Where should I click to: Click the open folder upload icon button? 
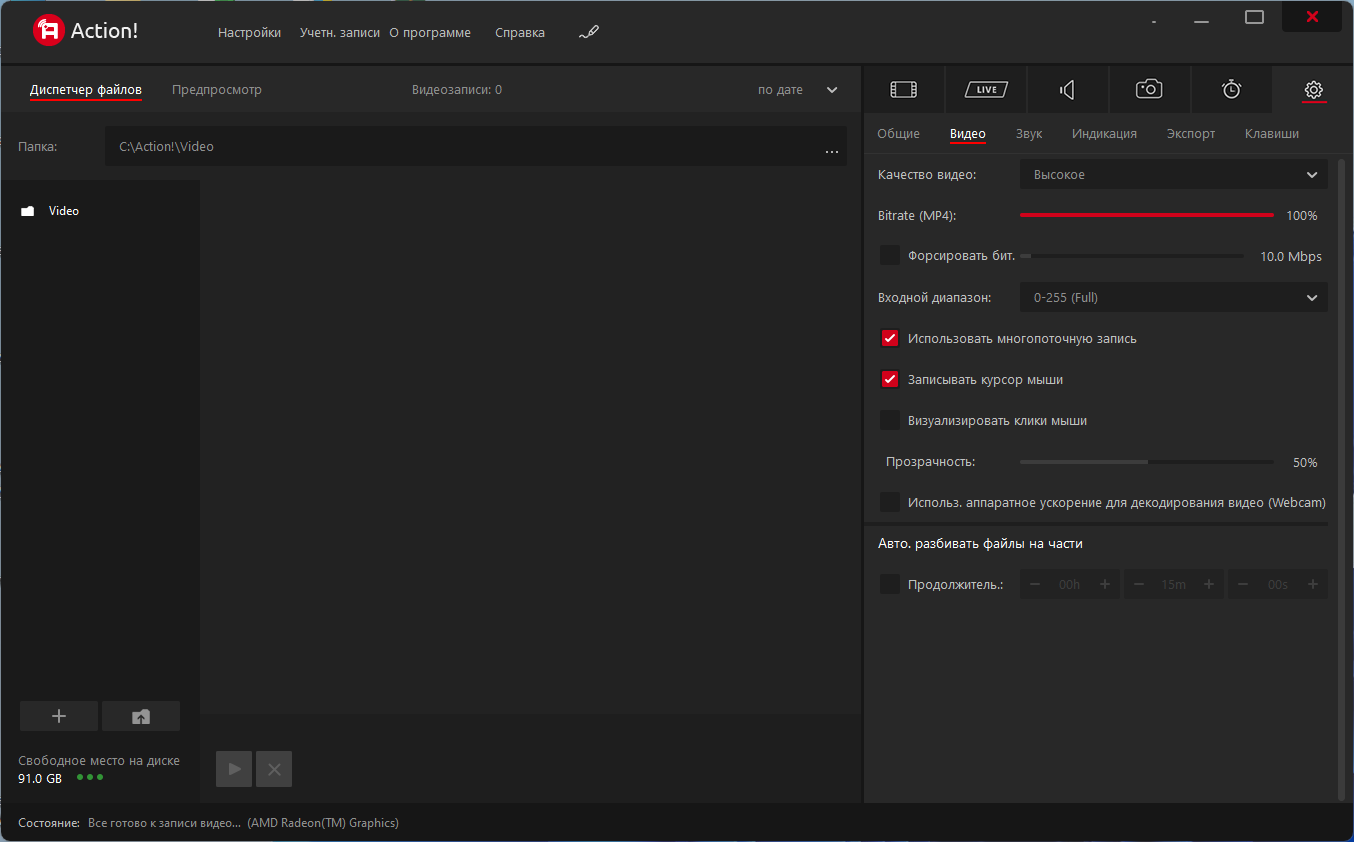(x=141, y=716)
